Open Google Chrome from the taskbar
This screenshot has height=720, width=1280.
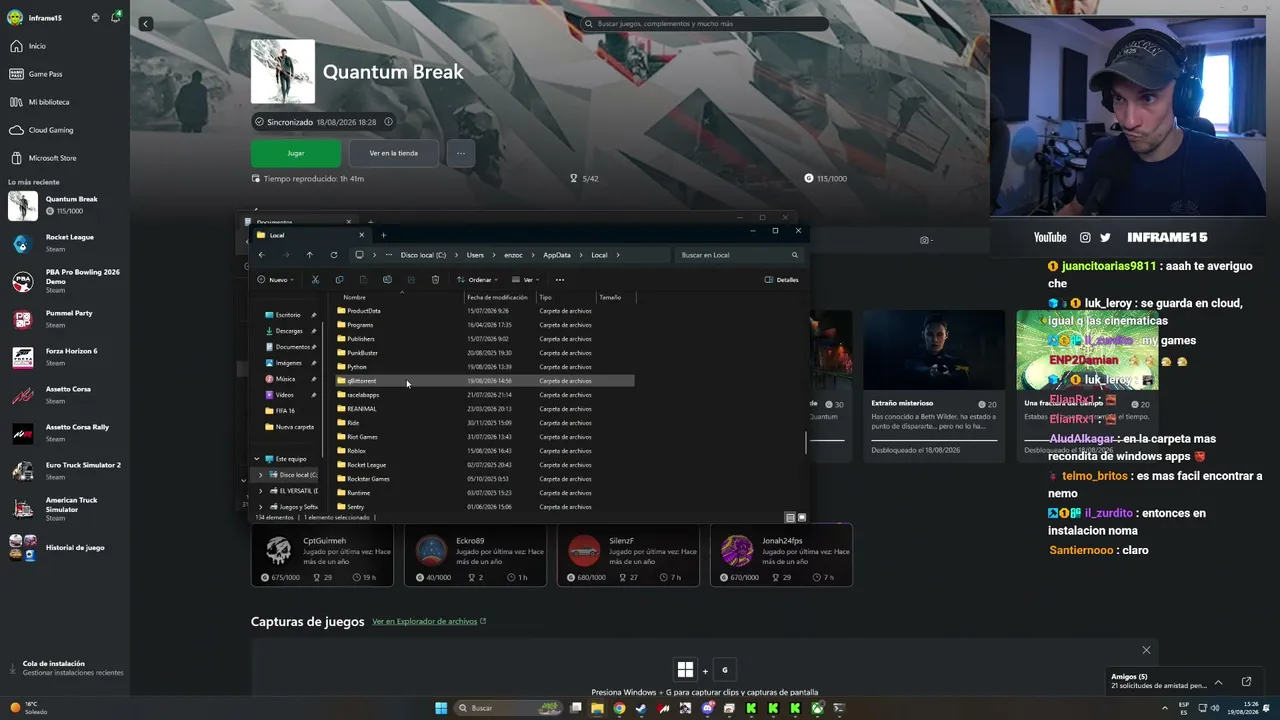click(619, 708)
